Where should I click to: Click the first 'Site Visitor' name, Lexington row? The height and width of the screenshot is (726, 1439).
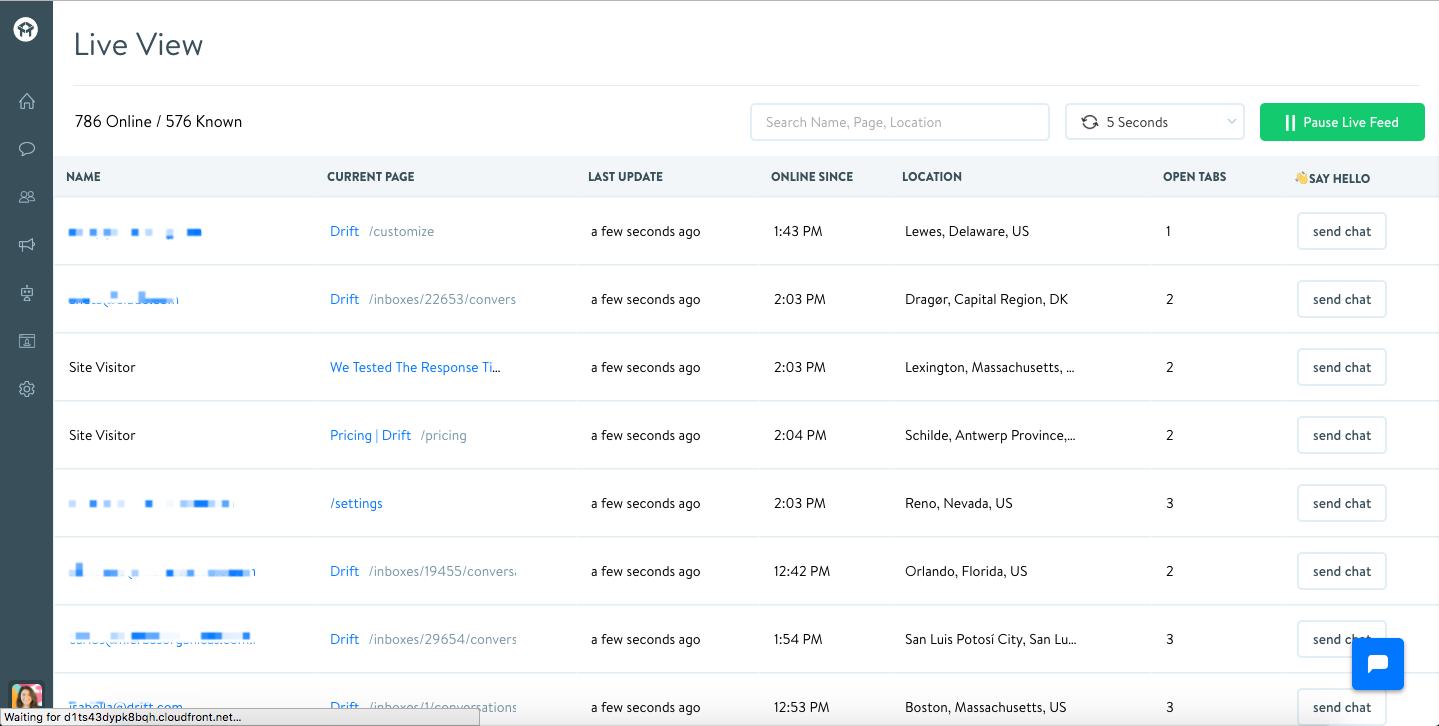[x=102, y=367]
